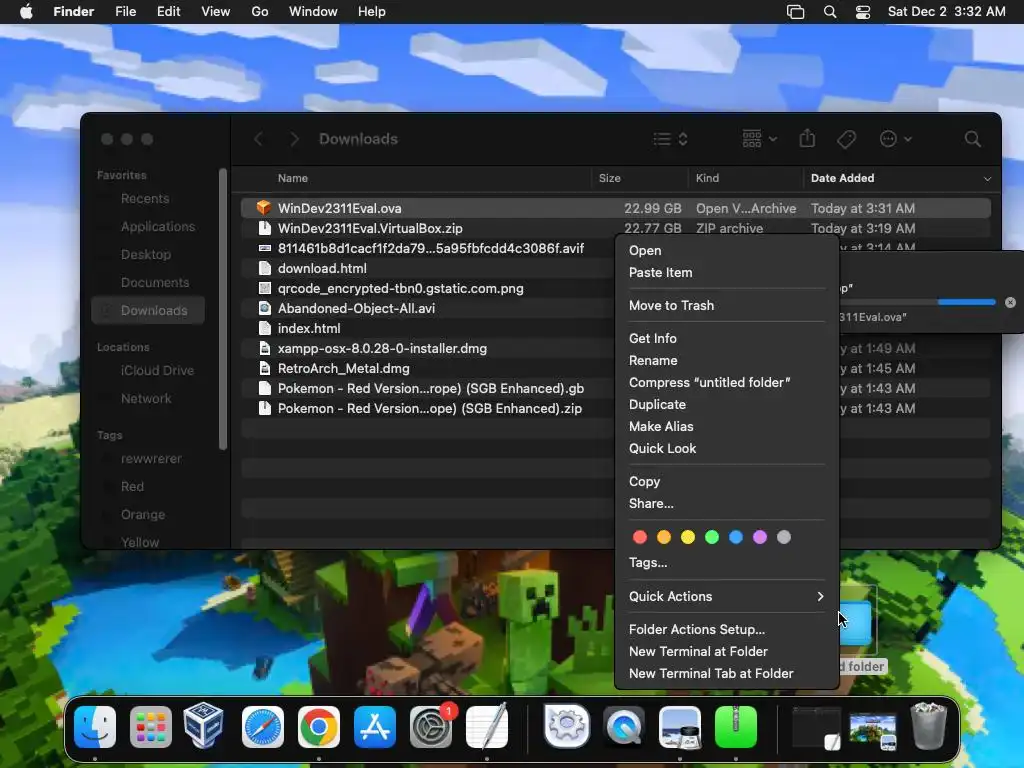Viewport: 1024px width, 768px height.
Task: Open Documents in the Finder sidebar
Action: (155, 283)
